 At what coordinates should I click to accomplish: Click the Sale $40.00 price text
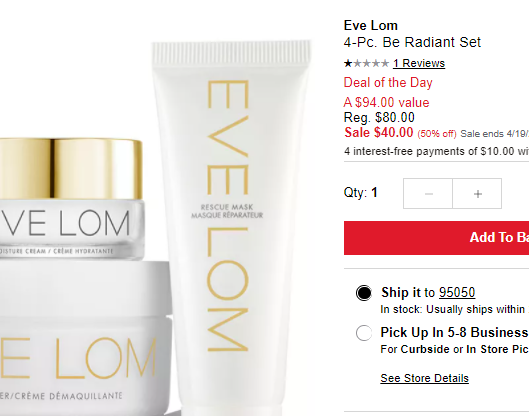378,132
